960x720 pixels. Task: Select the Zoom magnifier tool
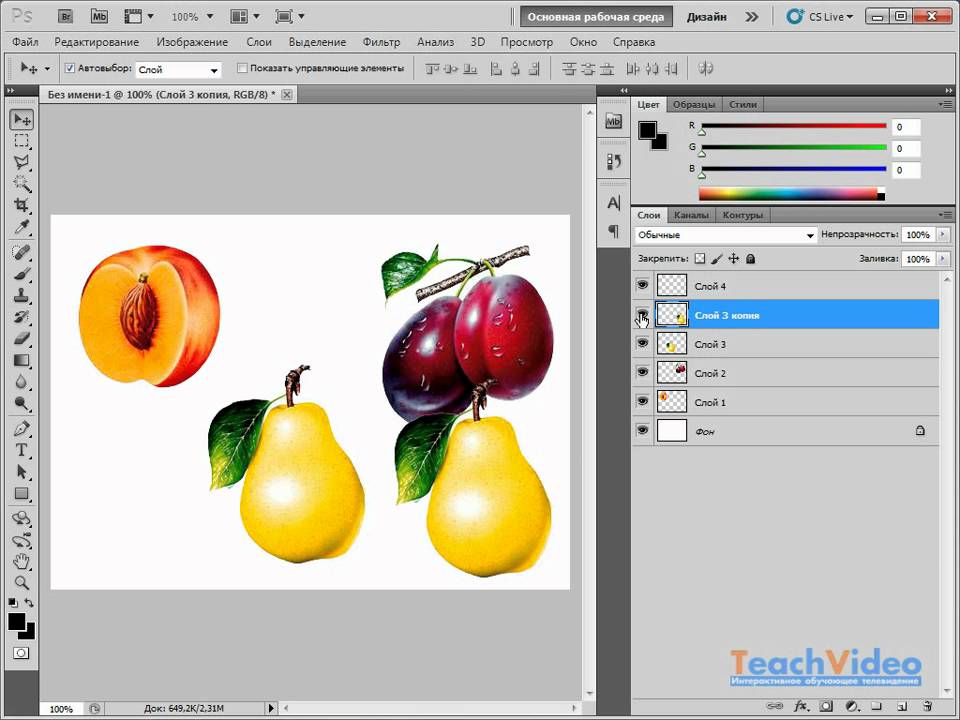(21, 582)
